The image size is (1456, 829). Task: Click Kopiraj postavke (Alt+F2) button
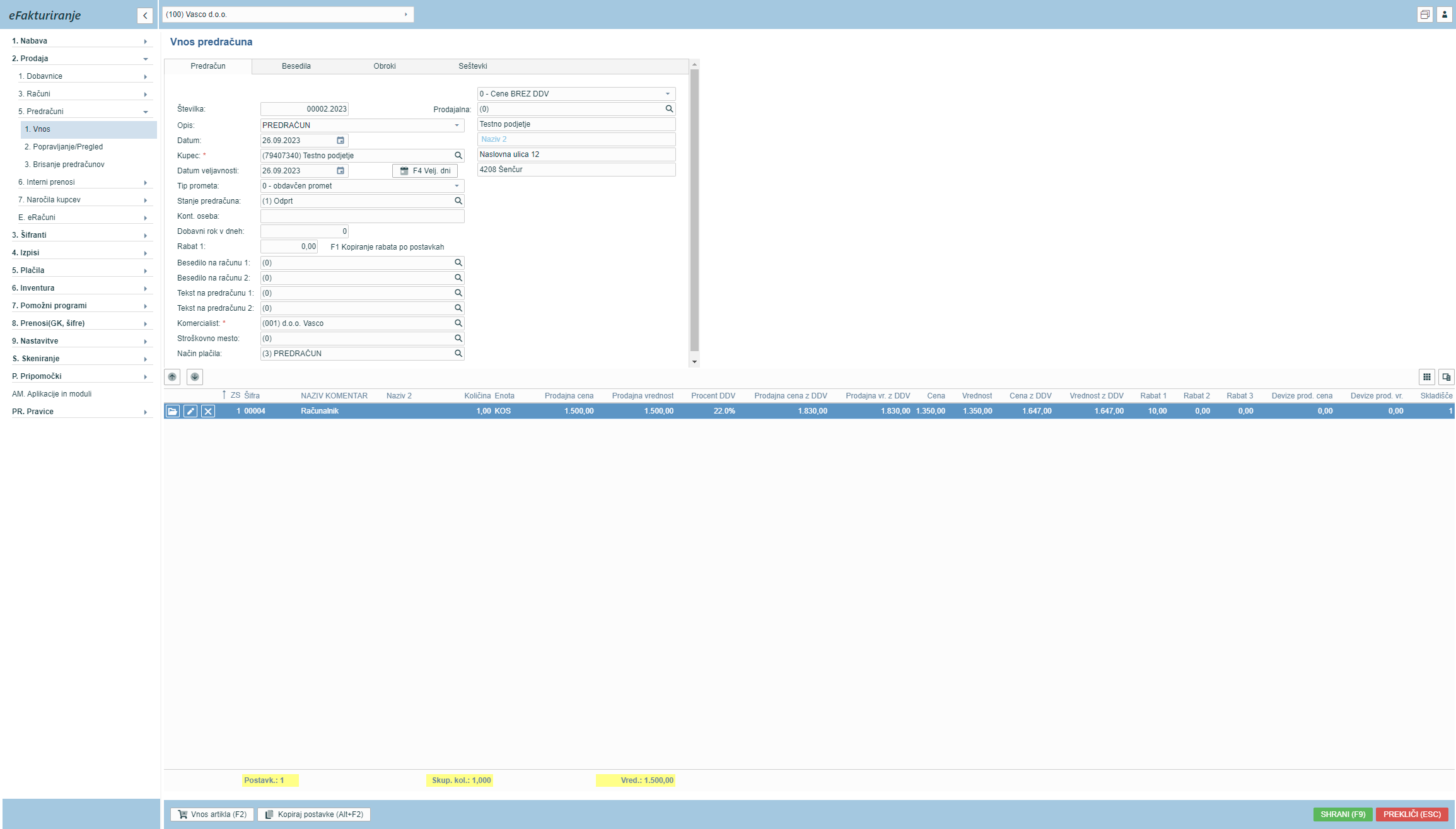tap(314, 815)
